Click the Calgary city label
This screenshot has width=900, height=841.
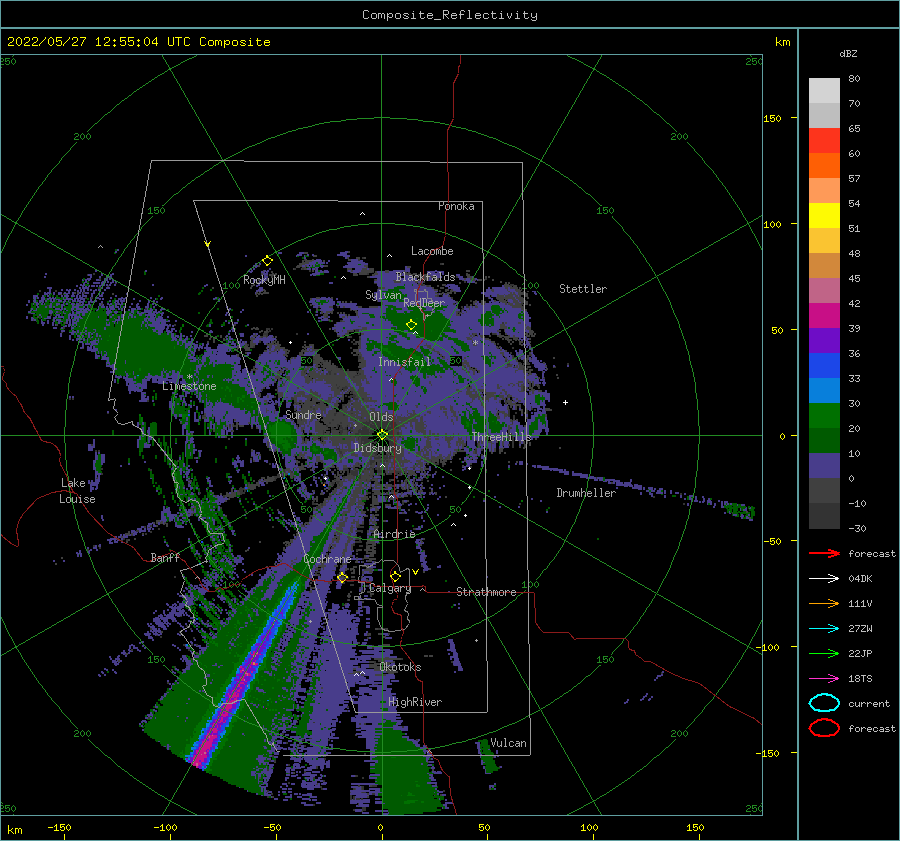click(390, 588)
